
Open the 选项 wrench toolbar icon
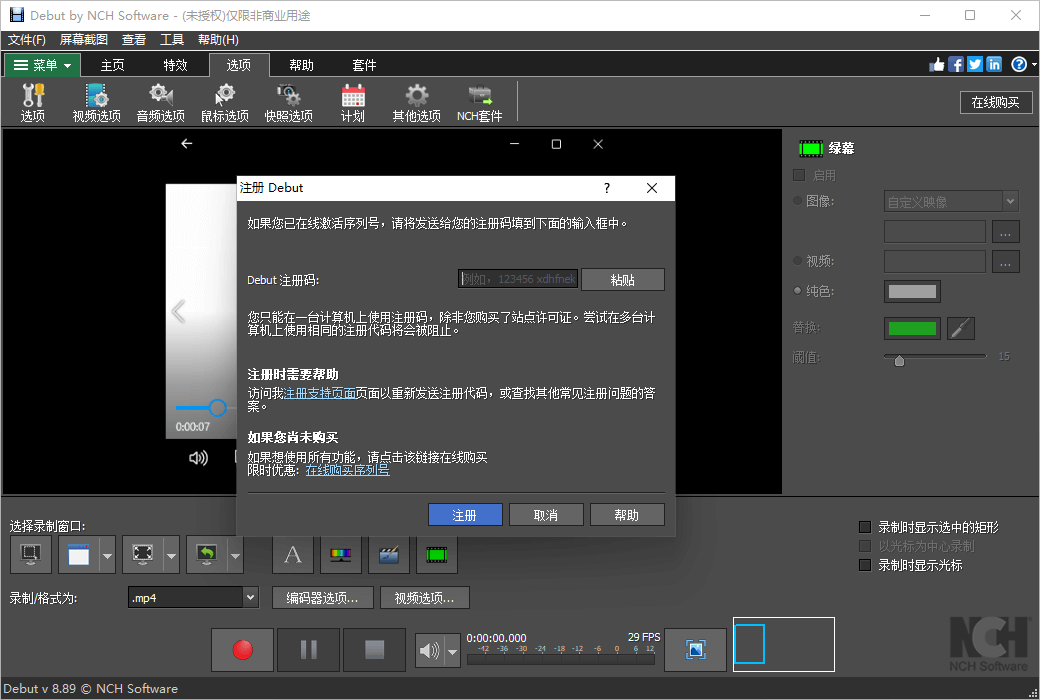(x=32, y=103)
